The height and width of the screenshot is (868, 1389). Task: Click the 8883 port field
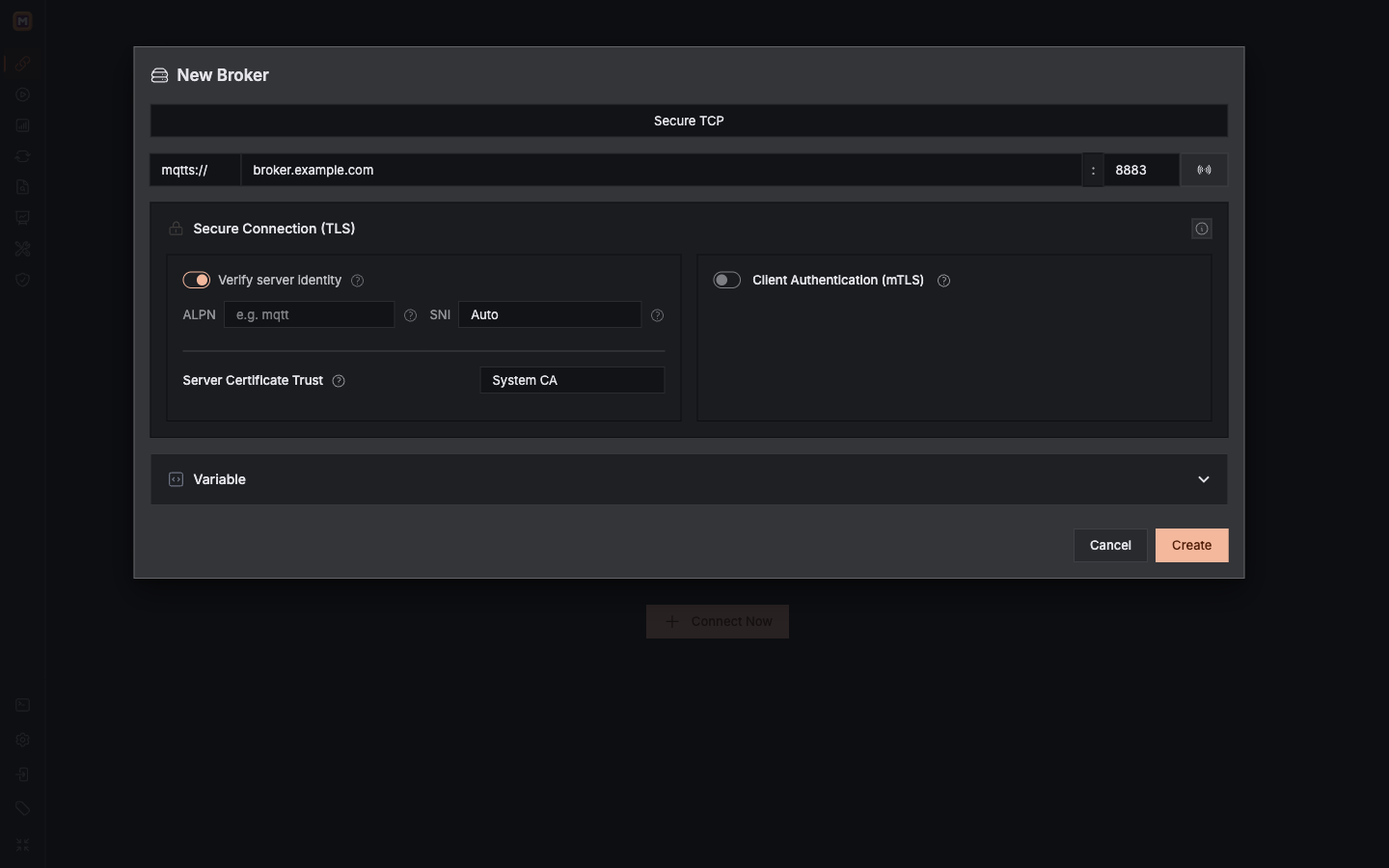[1141, 170]
